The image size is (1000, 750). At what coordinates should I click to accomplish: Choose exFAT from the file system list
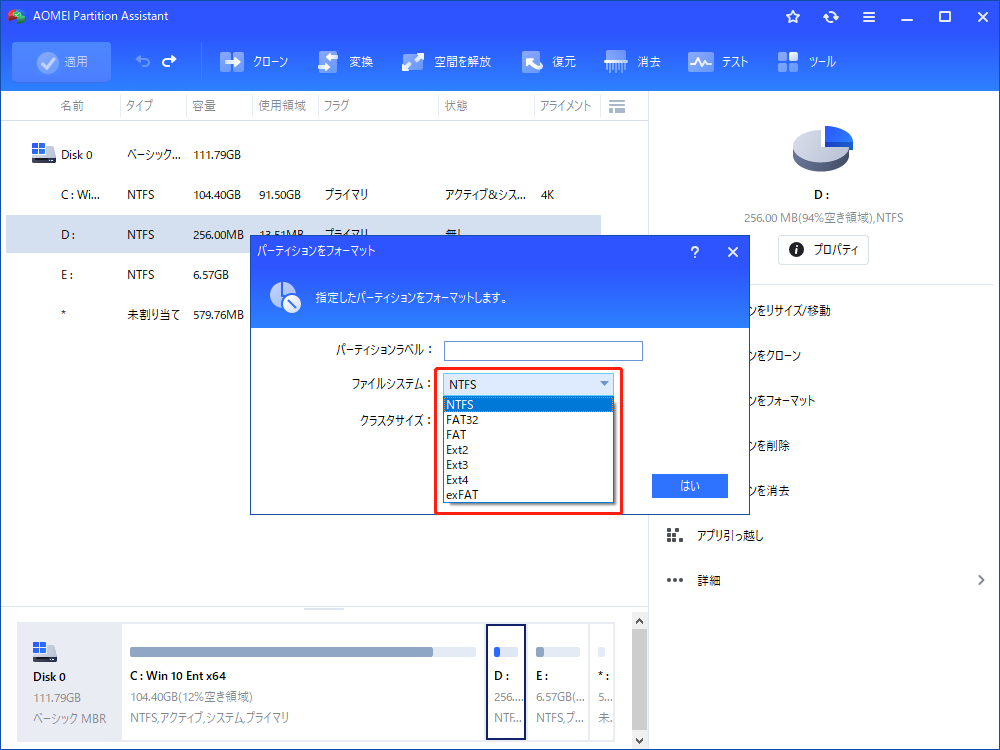(528, 495)
